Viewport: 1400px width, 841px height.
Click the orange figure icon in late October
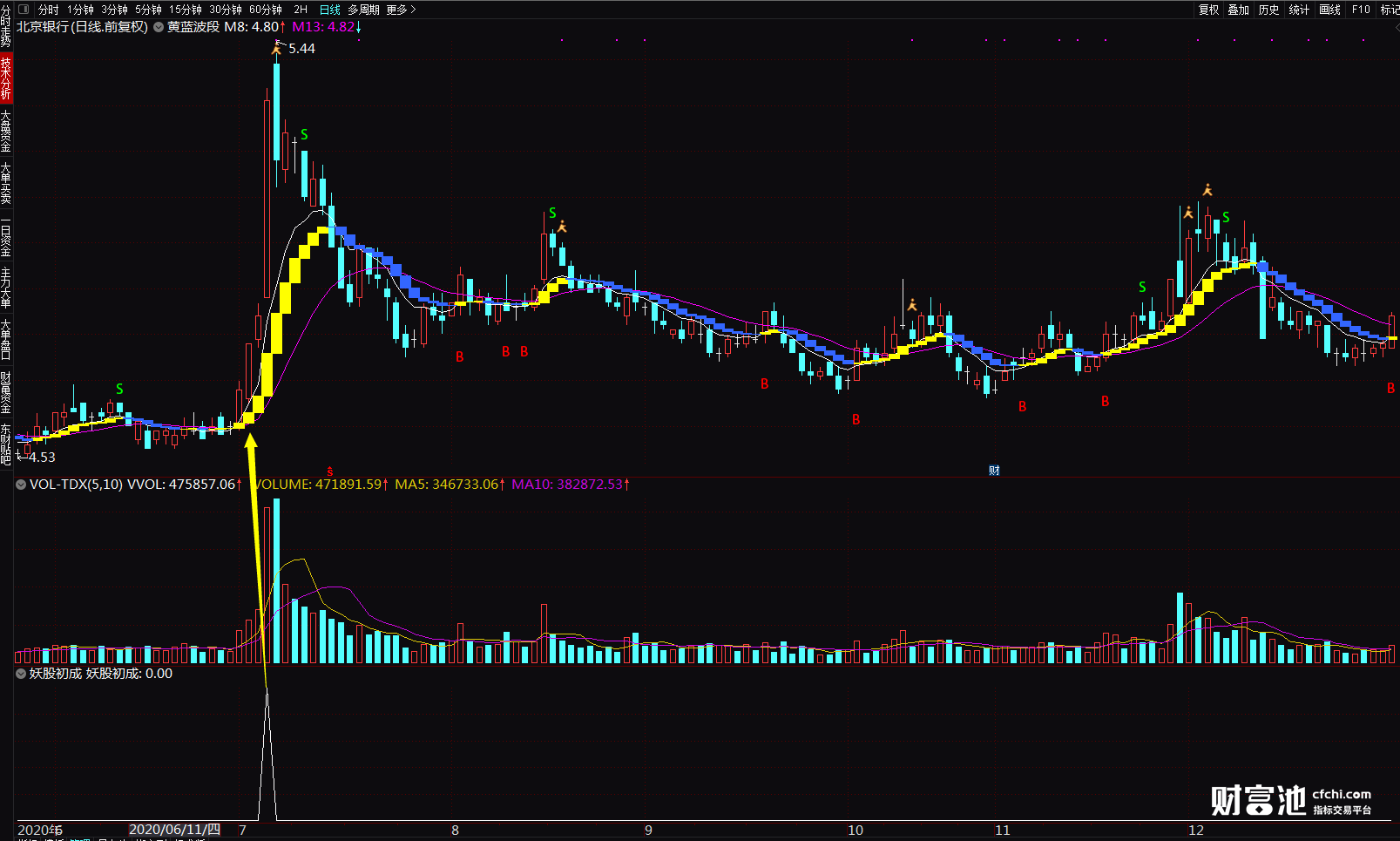912,305
